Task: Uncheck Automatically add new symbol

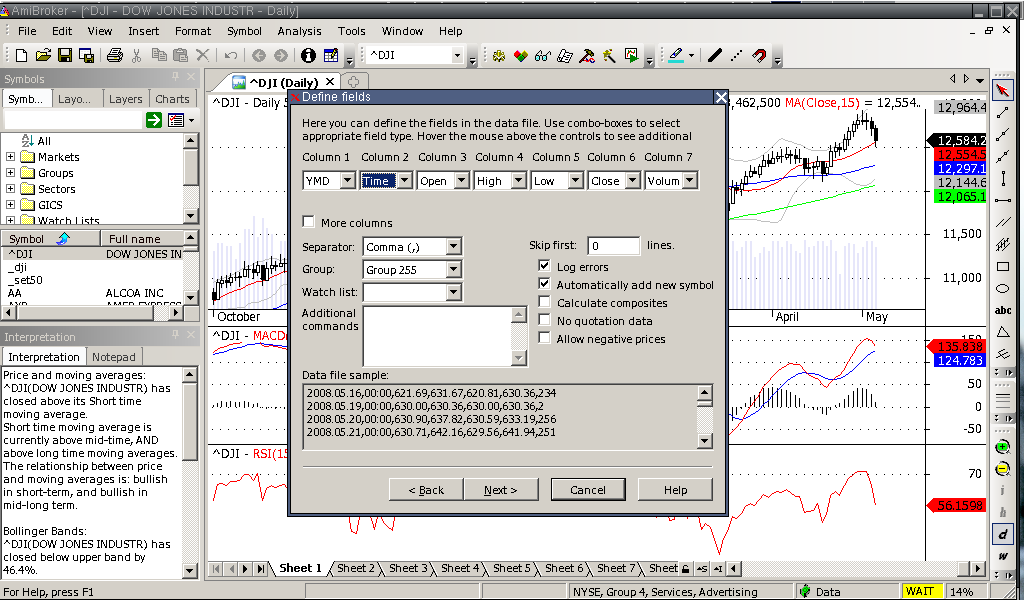Action: point(544,284)
